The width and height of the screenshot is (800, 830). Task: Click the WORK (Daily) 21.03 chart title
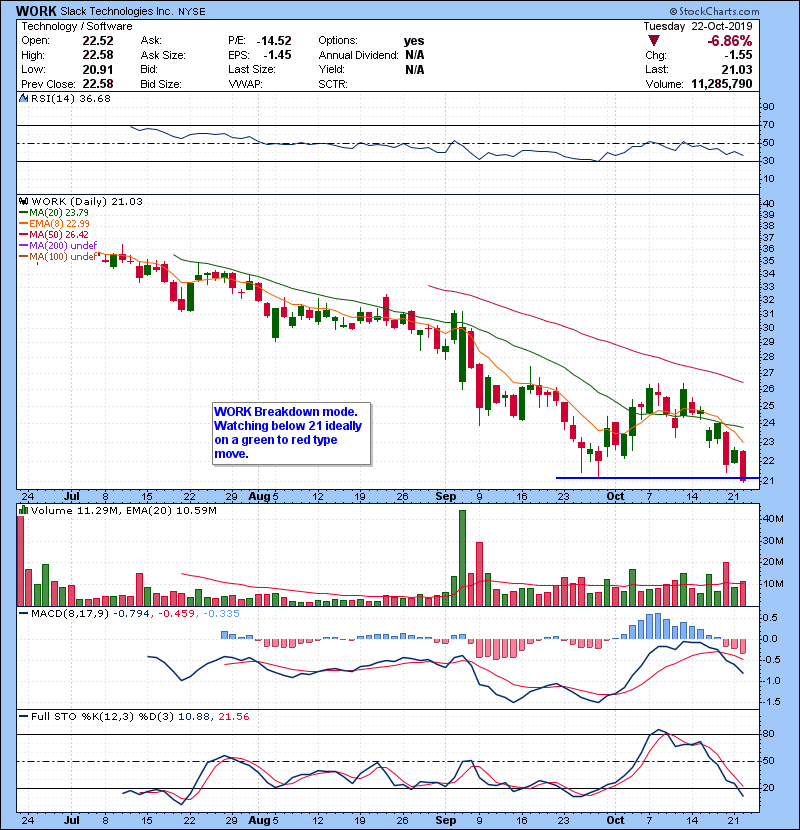click(87, 202)
